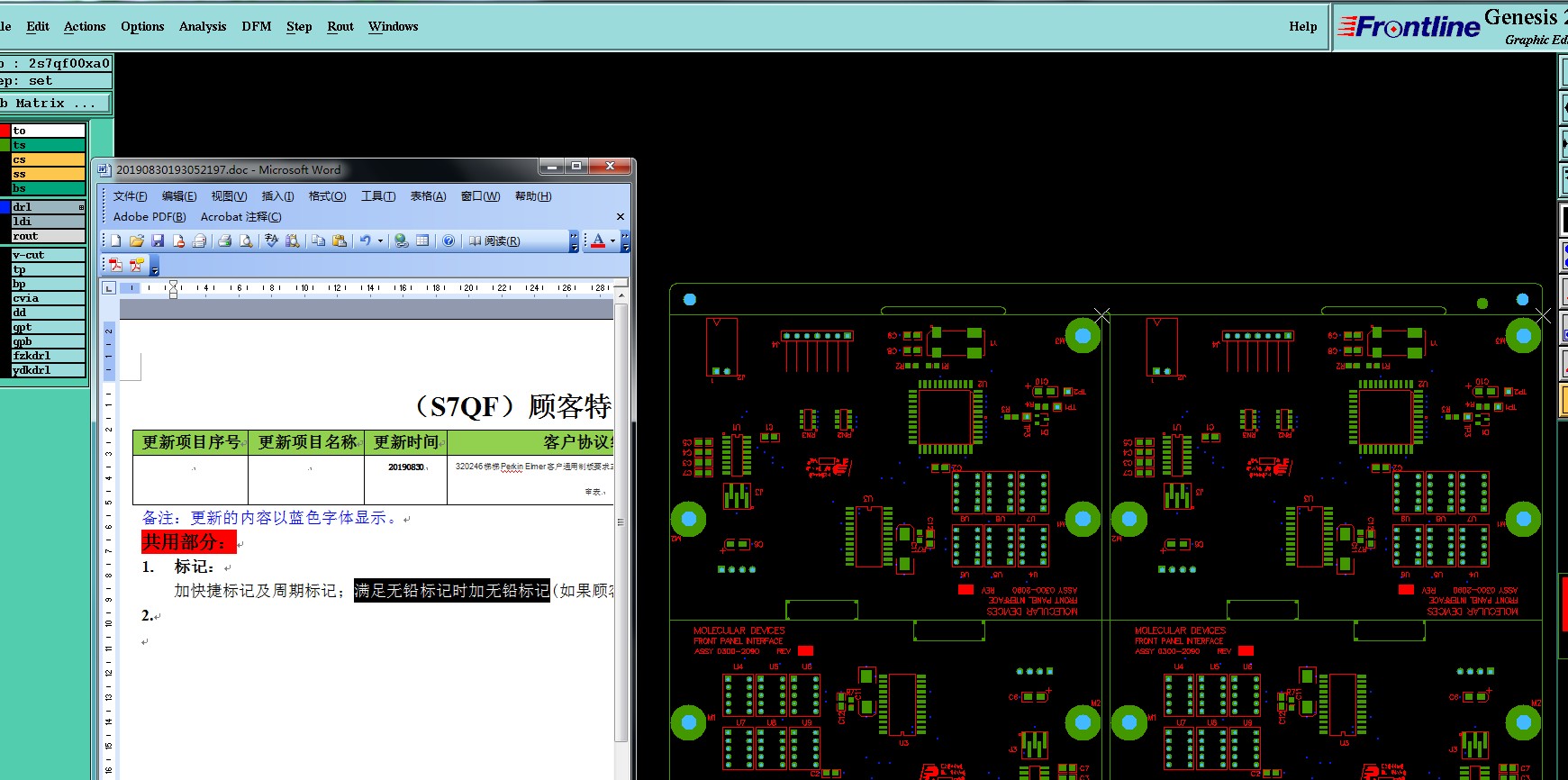
Task: Open Print Preview from Word toolbar
Action: (x=246, y=240)
